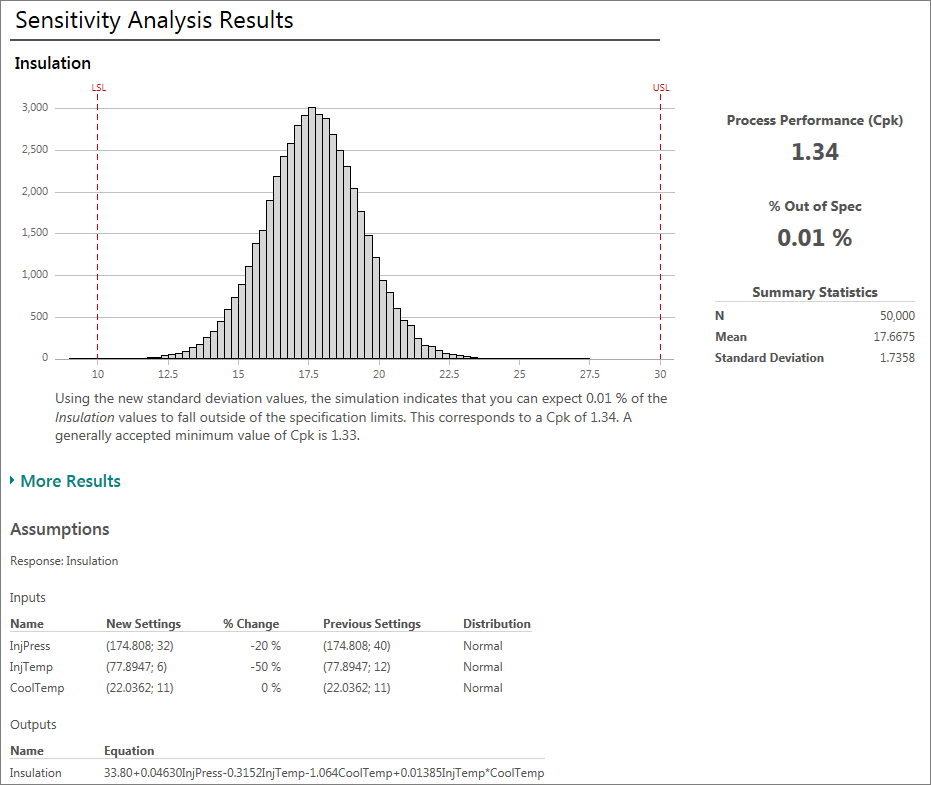This screenshot has height=785, width=931.
Task: Click the USL label above the chart
Action: 661,88
